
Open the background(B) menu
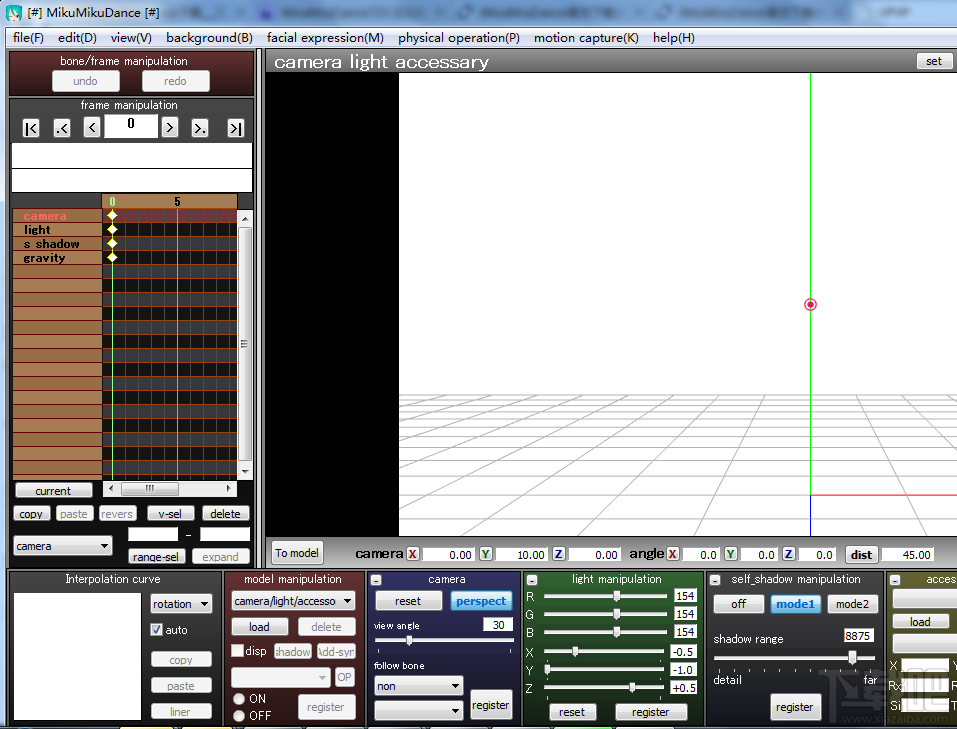[209, 38]
